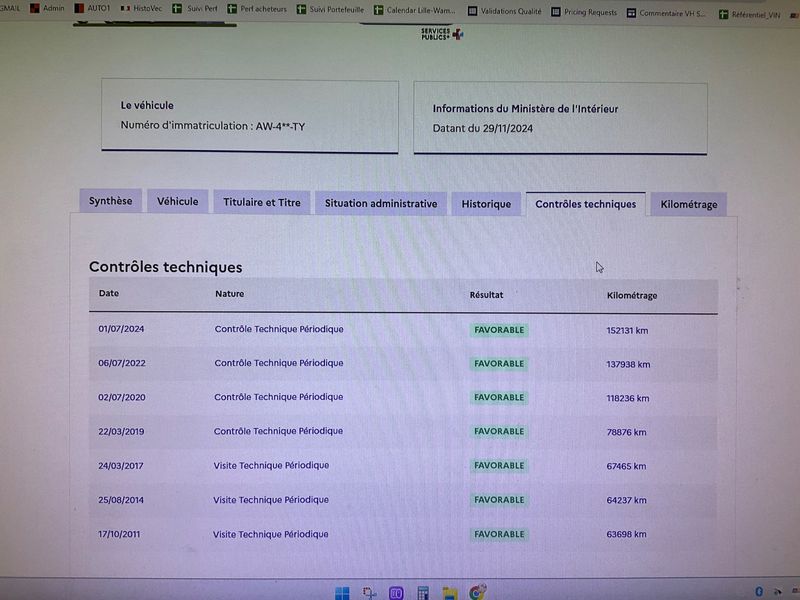Select the date 17/10/2011

118,534
